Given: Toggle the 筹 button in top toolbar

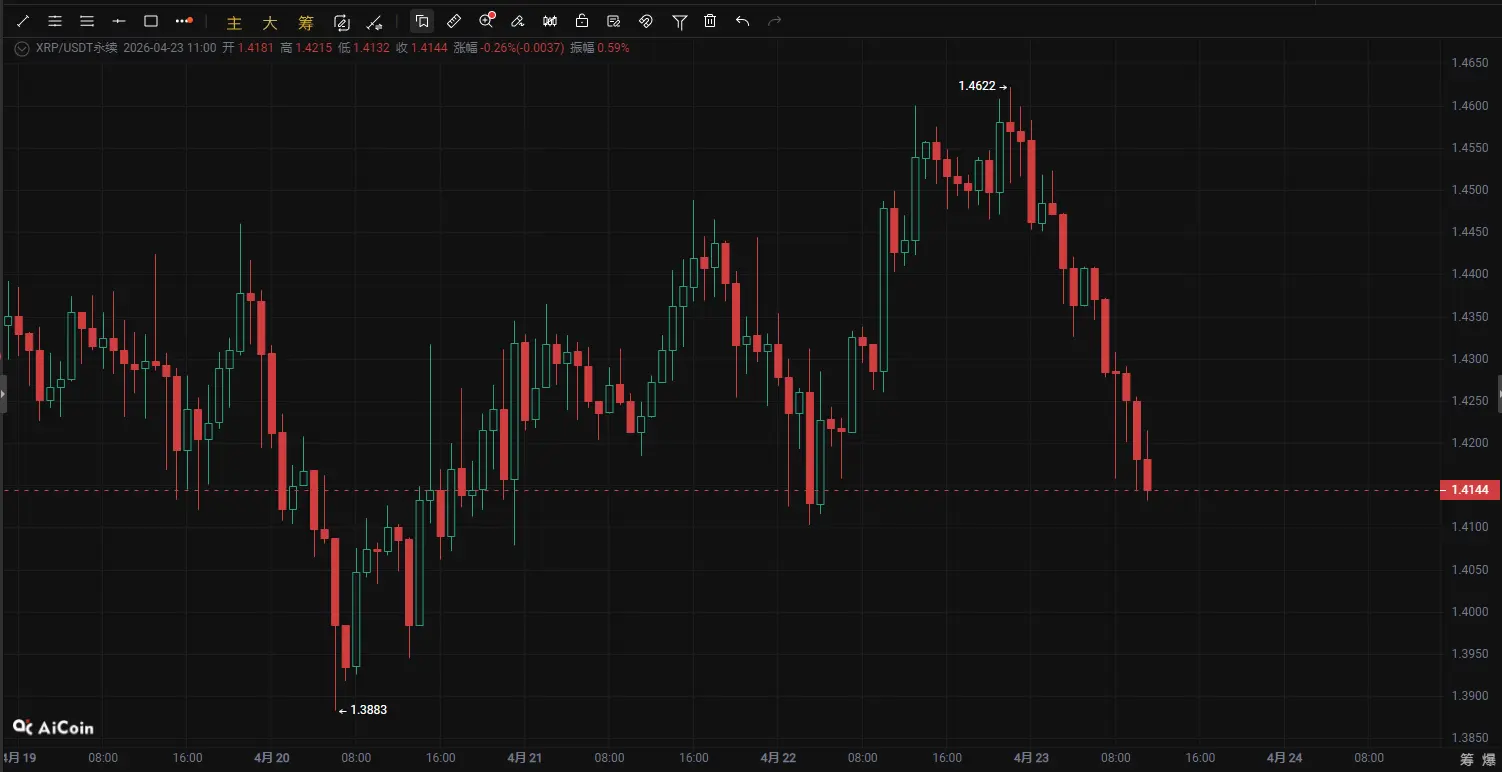Looking at the screenshot, I should pyautogui.click(x=305, y=21).
